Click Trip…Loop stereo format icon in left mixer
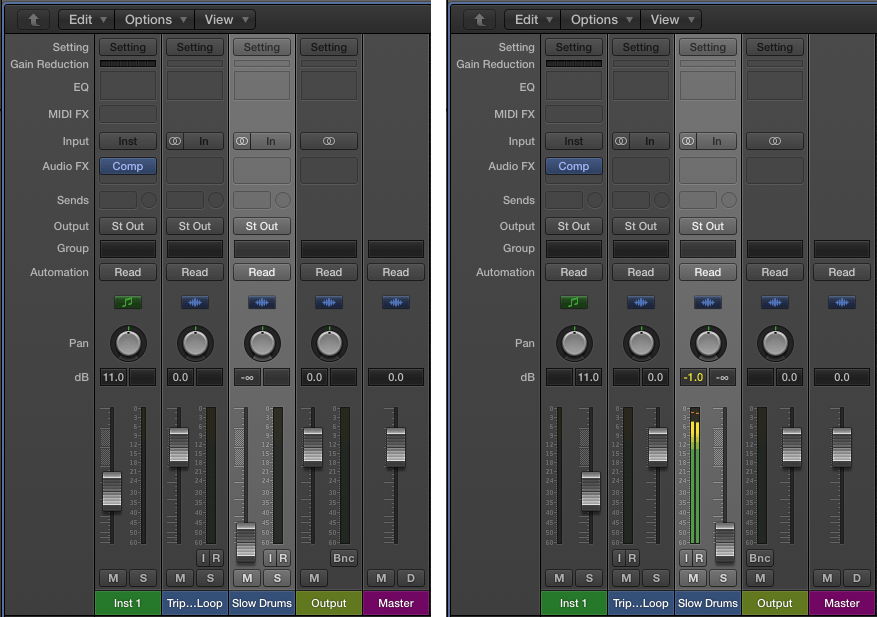Viewport: 877px width, 617px height. click(175, 142)
